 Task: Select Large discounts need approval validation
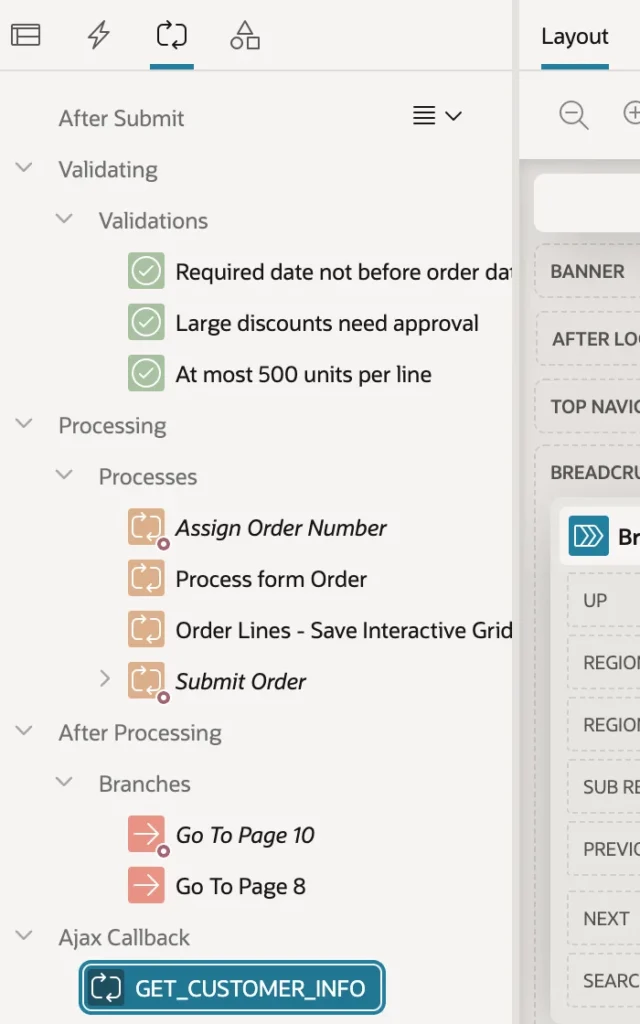tap(327, 323)
